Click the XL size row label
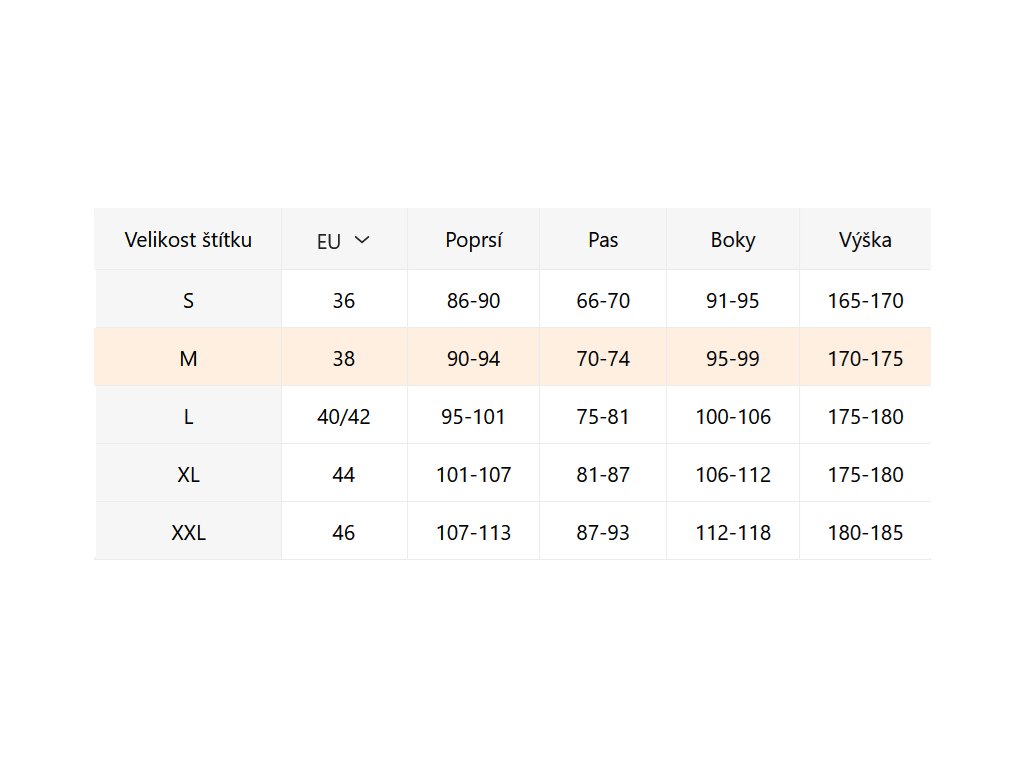 (188, 474)
